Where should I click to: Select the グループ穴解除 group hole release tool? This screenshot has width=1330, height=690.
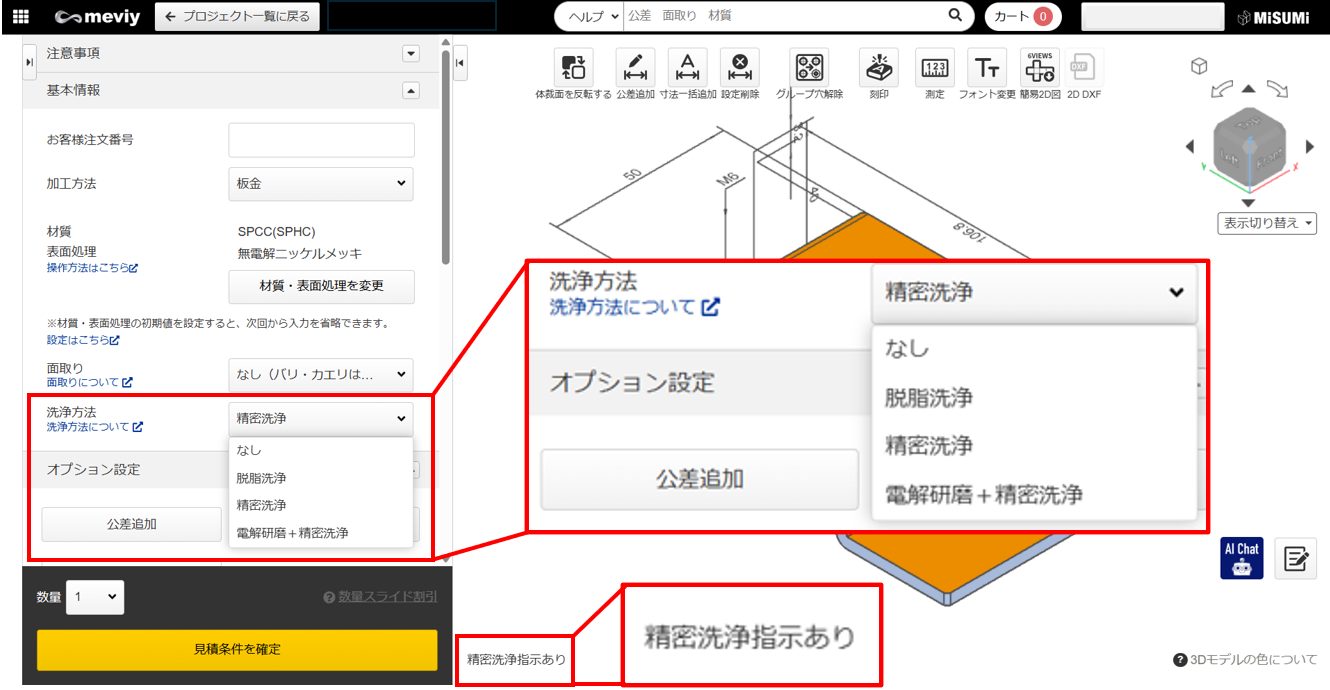tap(810, 68)
